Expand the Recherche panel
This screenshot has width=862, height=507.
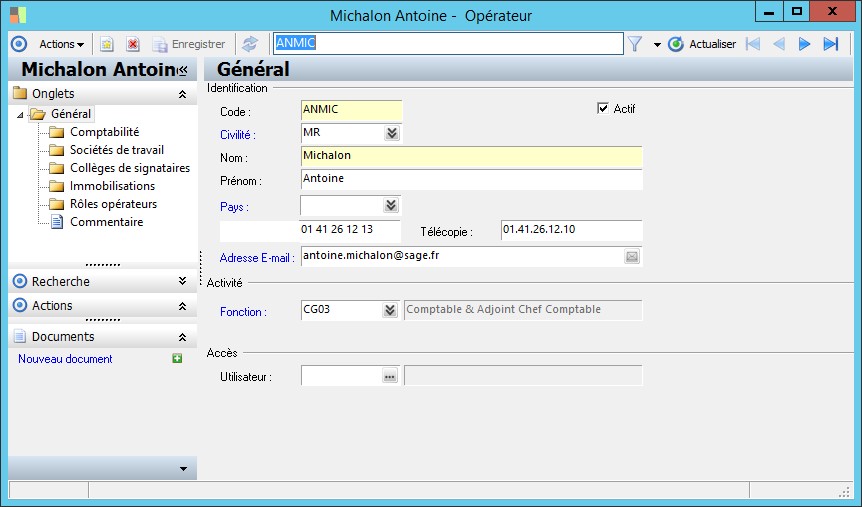(182, 281)
